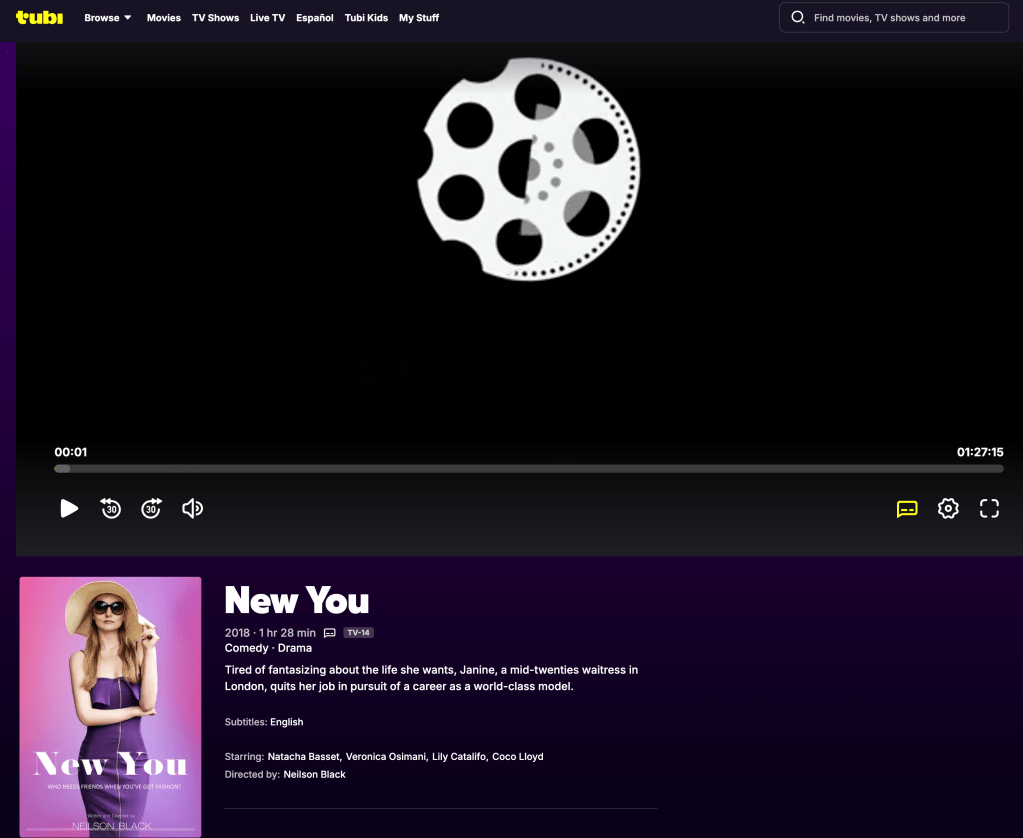Skip forward 30 seconds
The width and height of the screenshot is (1023, 838).
pyautogui.click(x=151, y=508)
